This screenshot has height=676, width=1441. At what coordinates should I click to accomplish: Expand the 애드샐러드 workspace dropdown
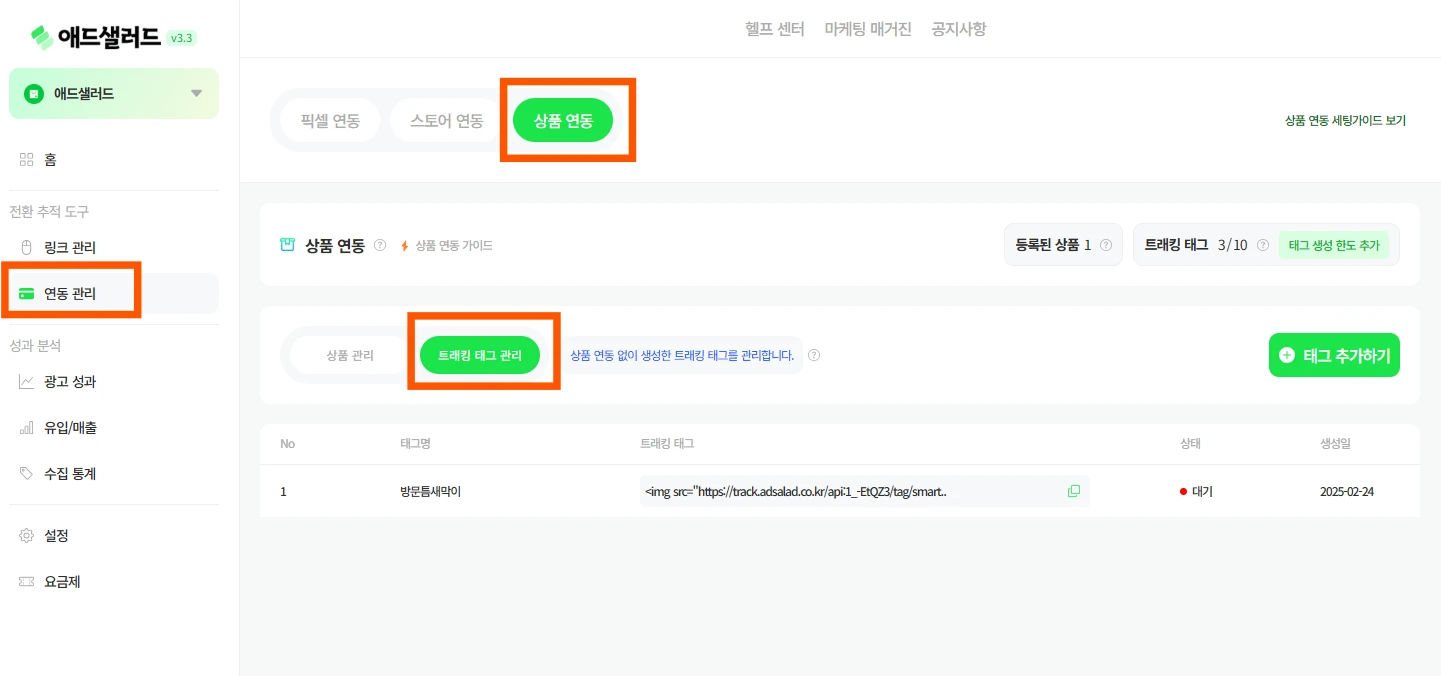196,93
